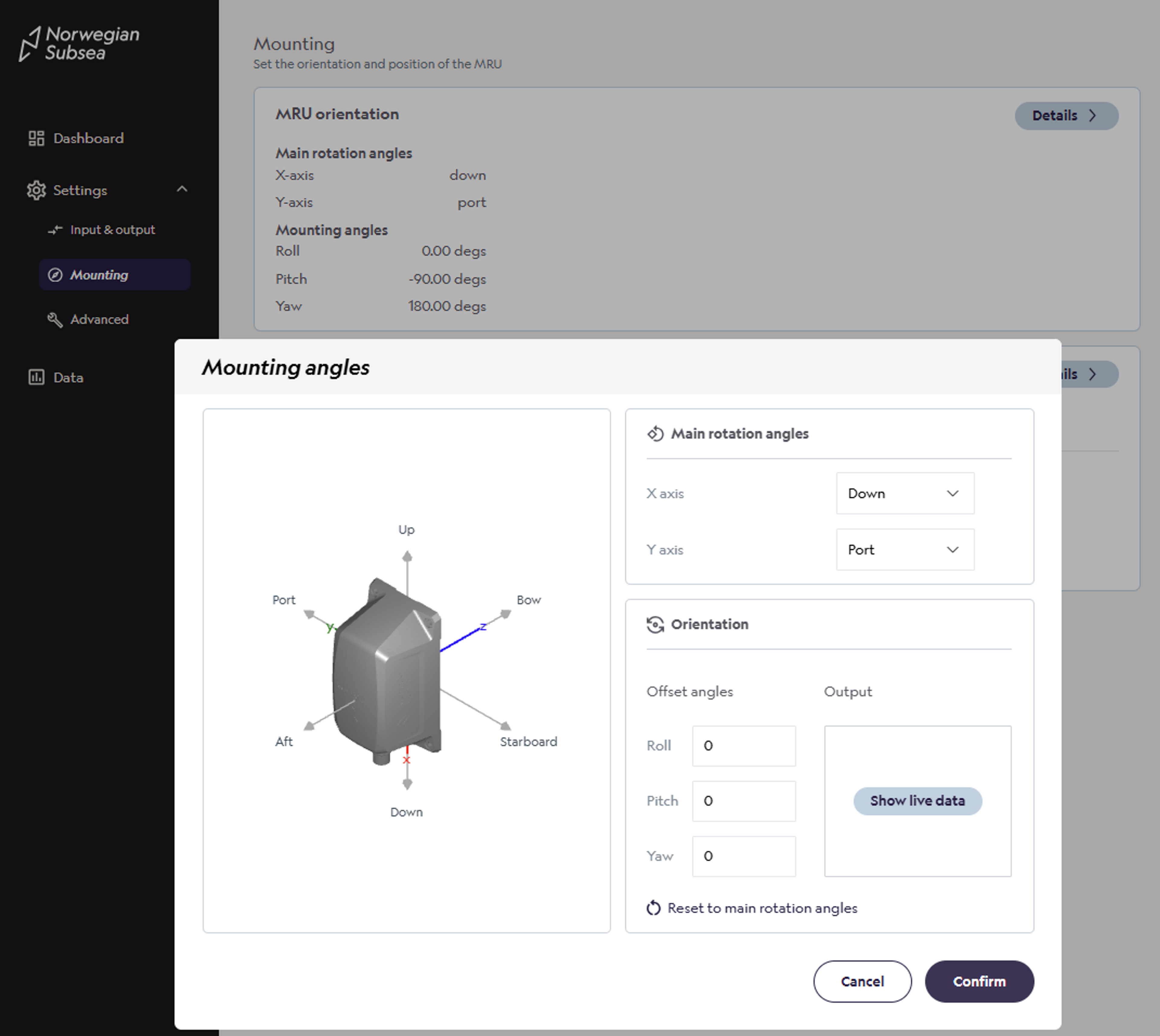Click the Yaw offset input field
The width and height of the screenshot is (1160, 1036).
[744, 856]
